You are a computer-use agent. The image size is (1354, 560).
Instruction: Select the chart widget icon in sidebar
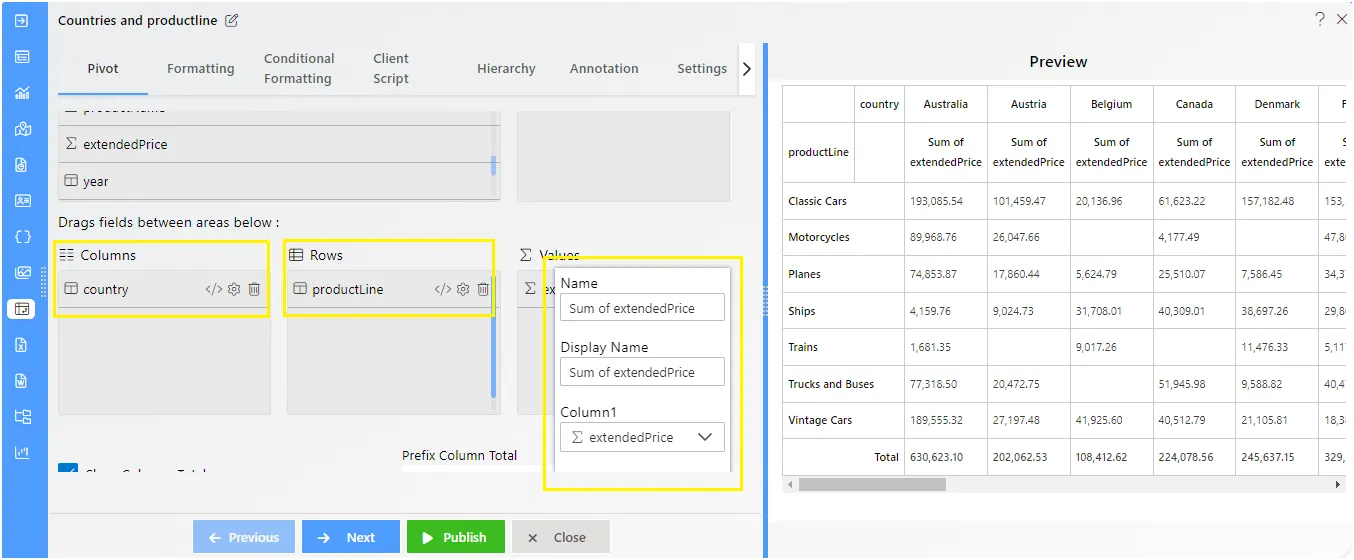tap(22, 93)
